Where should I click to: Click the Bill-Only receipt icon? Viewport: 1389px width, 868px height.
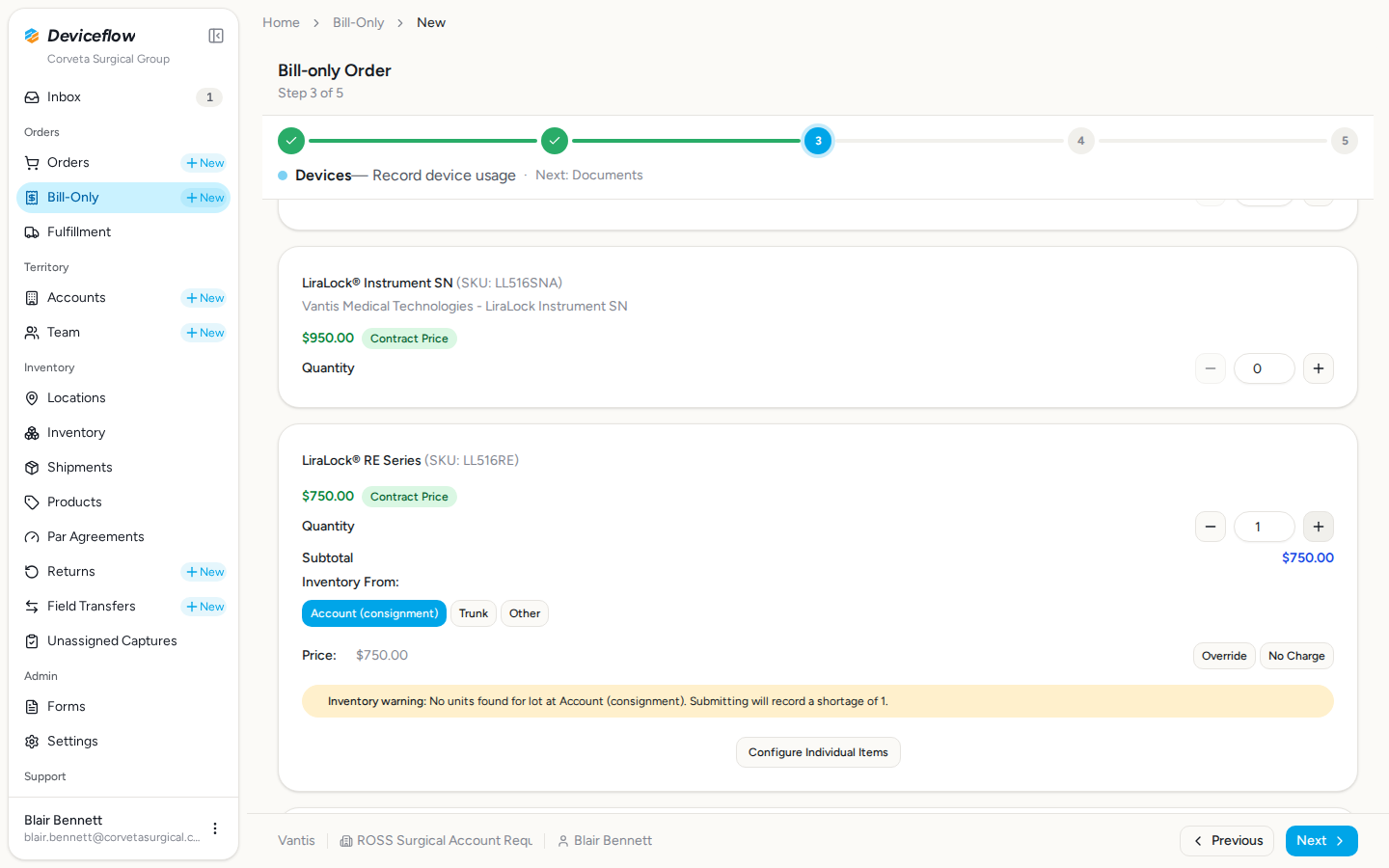click(x=32, y=198)
